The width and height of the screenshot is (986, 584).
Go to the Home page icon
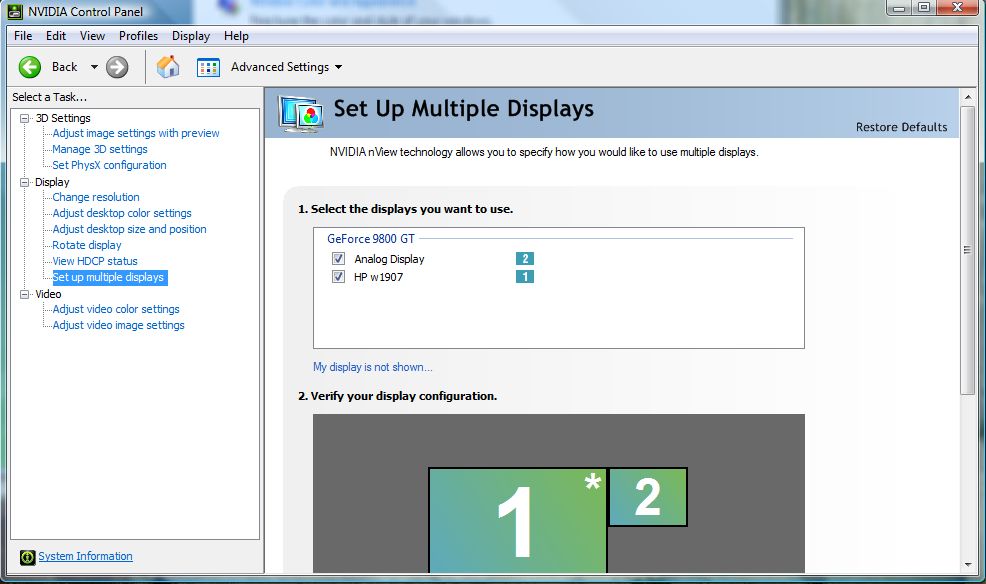click(x=168, y=67)
